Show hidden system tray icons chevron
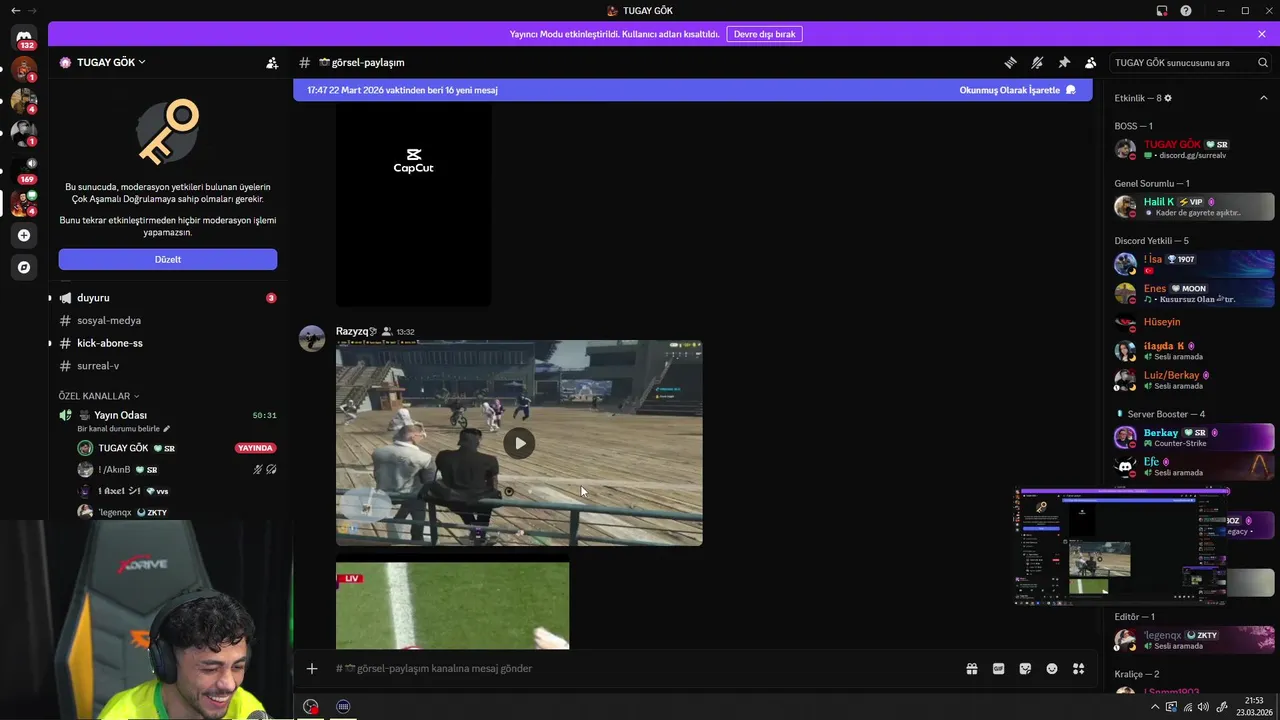1280x720 pixels. pos(1155,706)
